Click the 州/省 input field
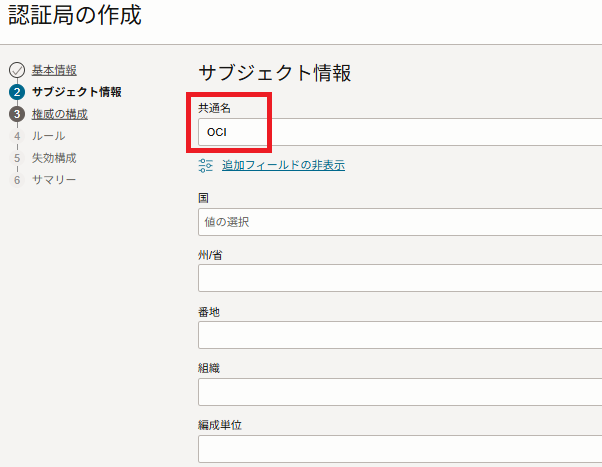This screenshot has height=467, width=602. coord(400,278)
